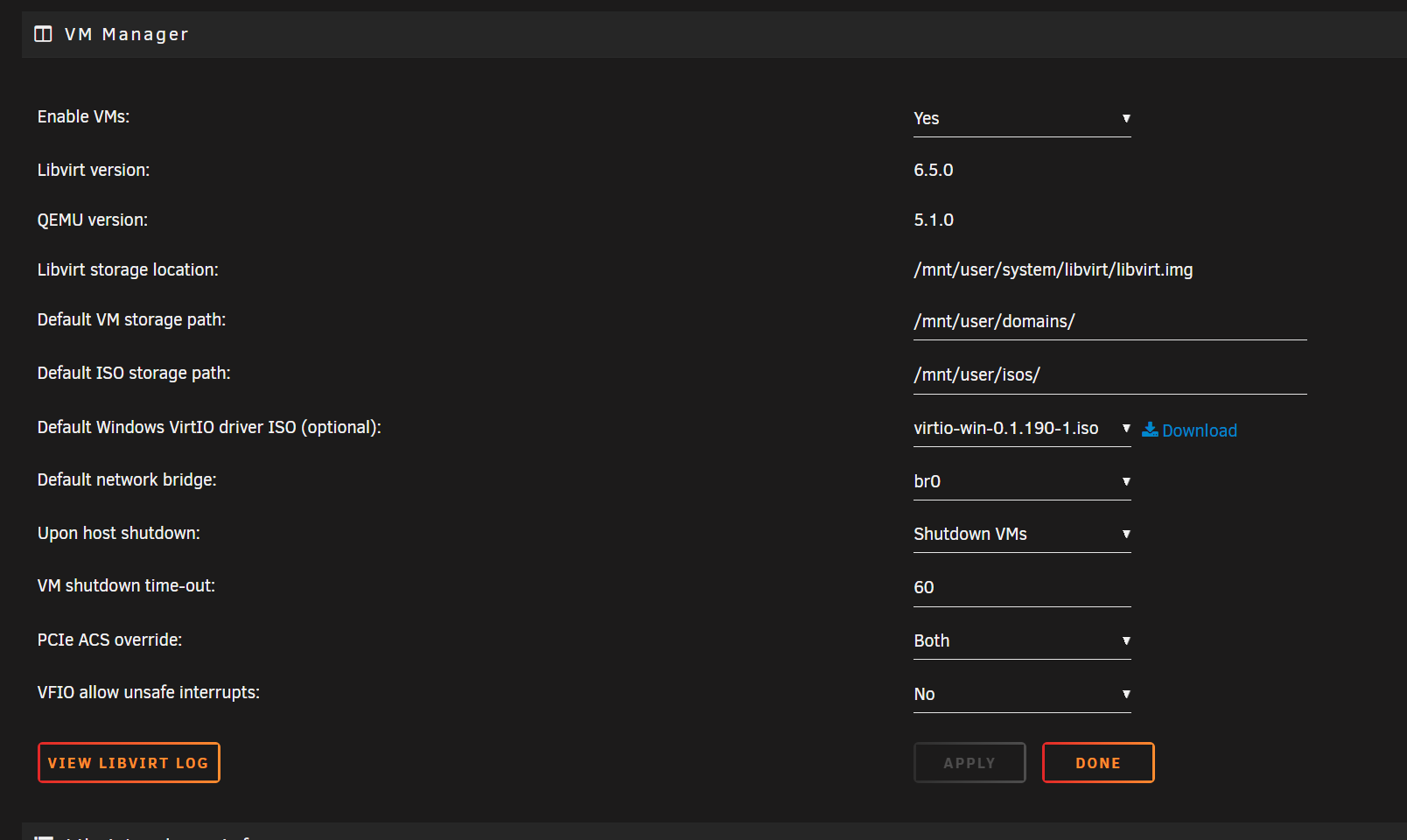Click the Download link text
Viewport: 1407px width, 840px height.
click(x=1200, y=430)
